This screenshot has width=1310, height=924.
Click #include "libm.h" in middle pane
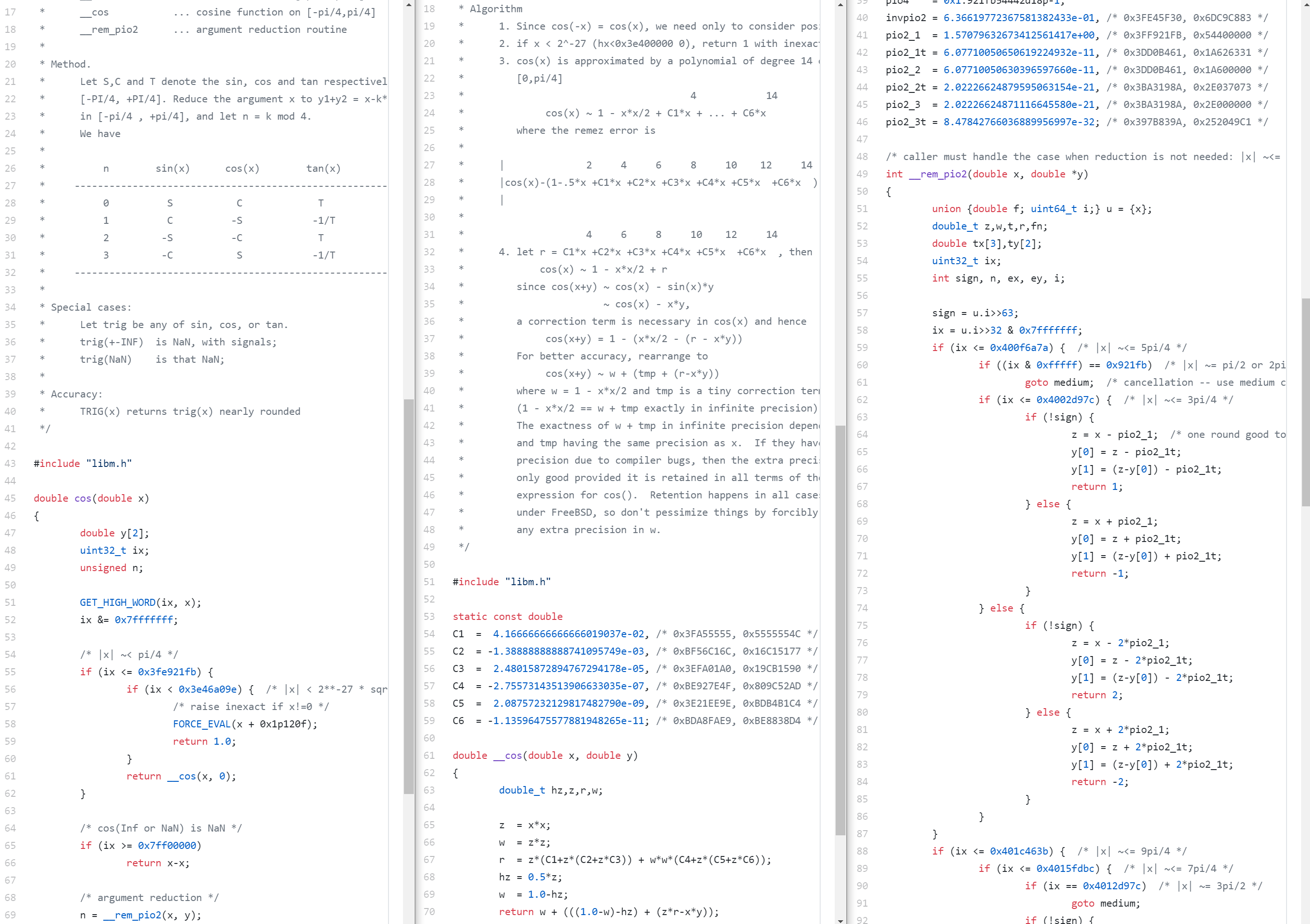tap(502, 581)
